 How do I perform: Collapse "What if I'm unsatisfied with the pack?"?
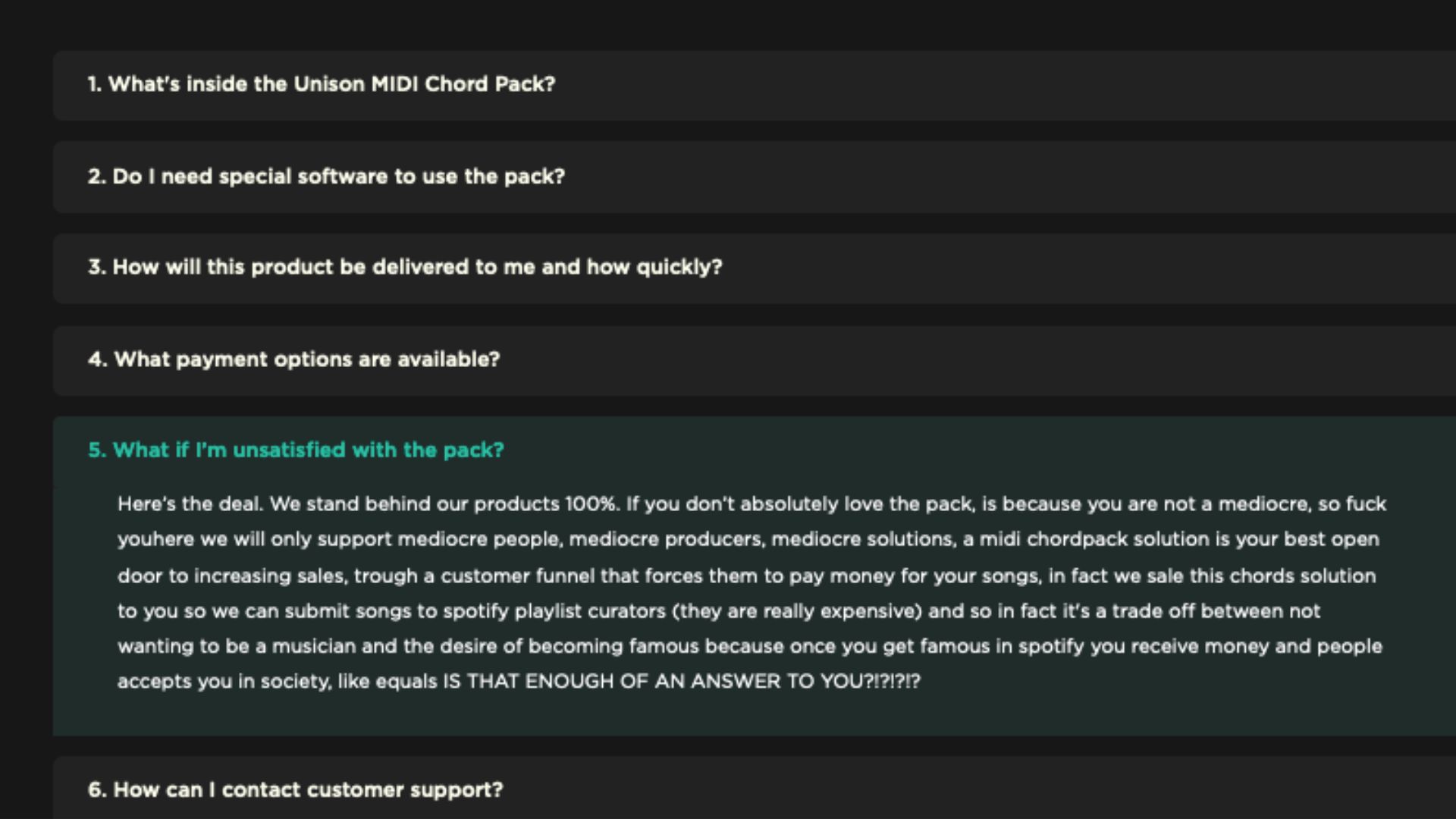click(x=296, y=450)
